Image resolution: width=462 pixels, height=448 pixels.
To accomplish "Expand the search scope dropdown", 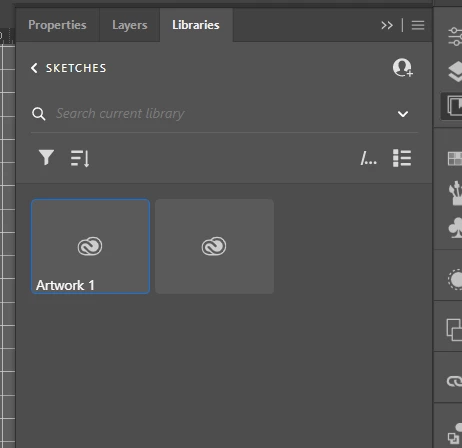I will click(403, 114).
